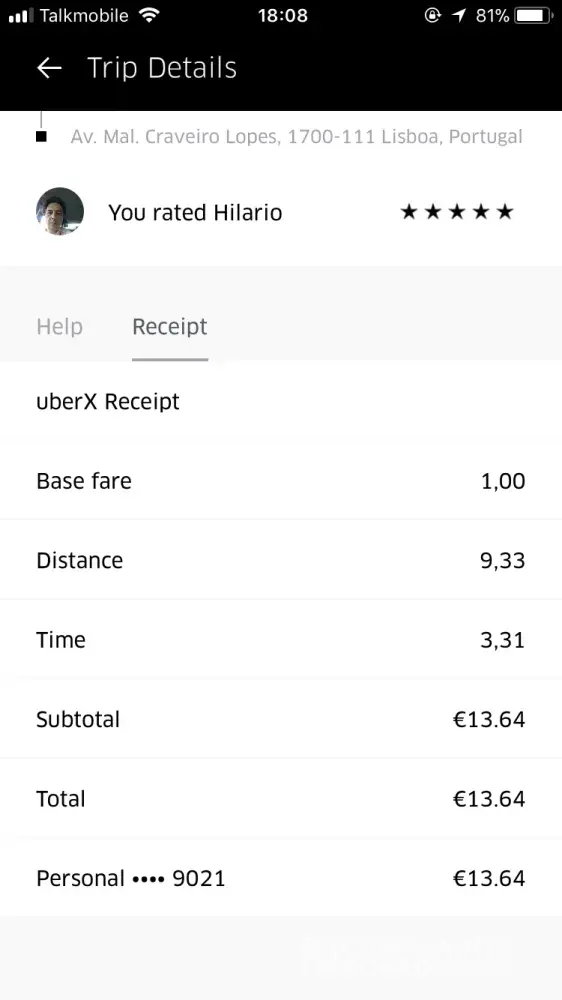Tap the Personal 9021 payment row

click(x=281, y=878)
